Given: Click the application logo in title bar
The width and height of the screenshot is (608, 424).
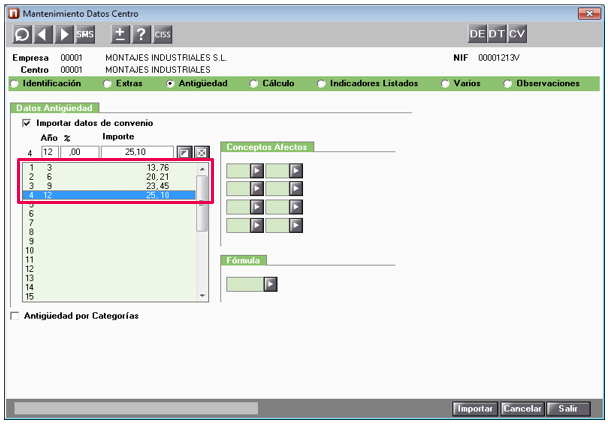Looking at the screenshot, I should pos(14,14).
